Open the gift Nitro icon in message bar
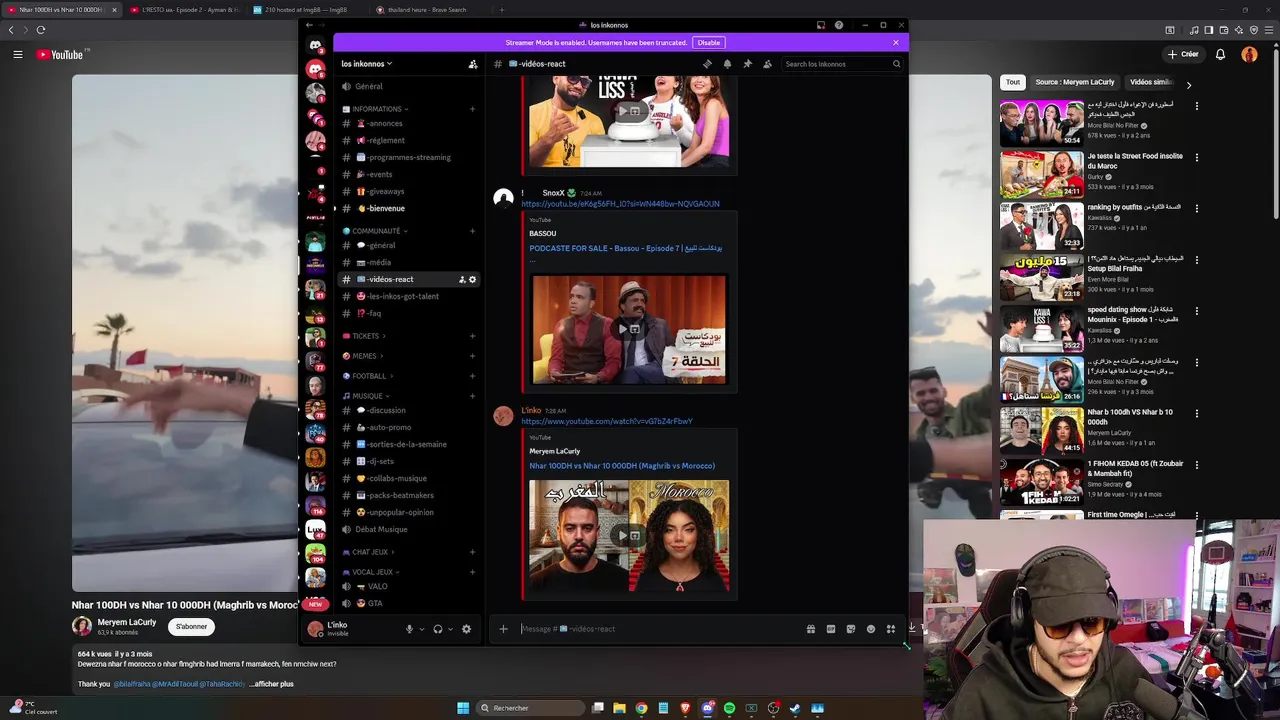The width and height of the screenshot is (1280, 720). pyautogui.click(x=811, y=629)
